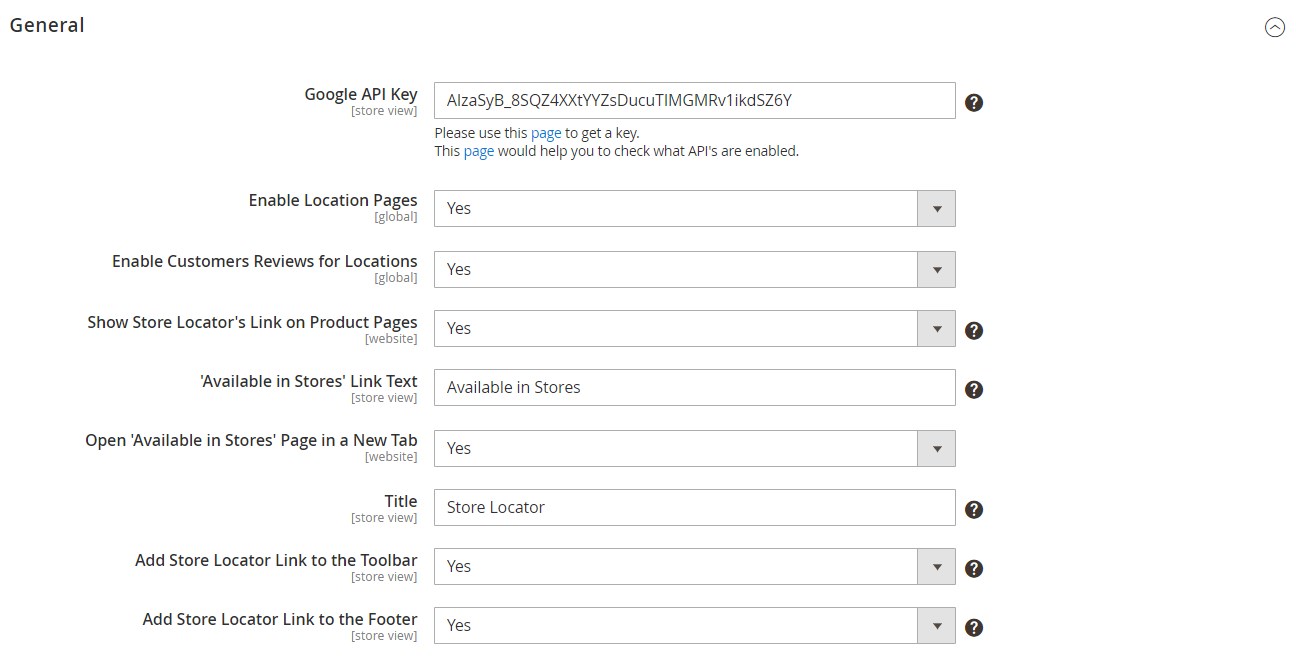View help icon beside Show Store Locator's Link setting
The height and width of the screenshot is (661, 1296).
point(973,329)
